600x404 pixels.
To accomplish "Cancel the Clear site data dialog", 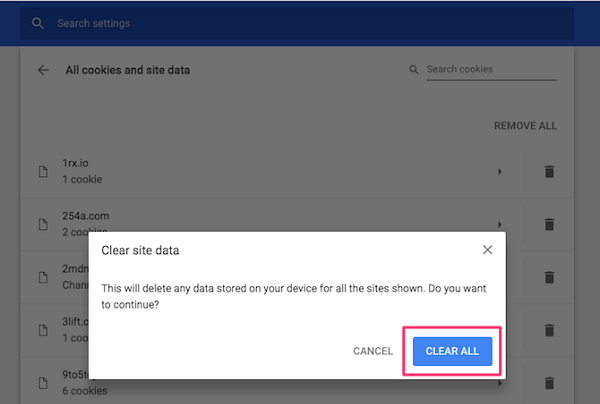I will (373, 351).
